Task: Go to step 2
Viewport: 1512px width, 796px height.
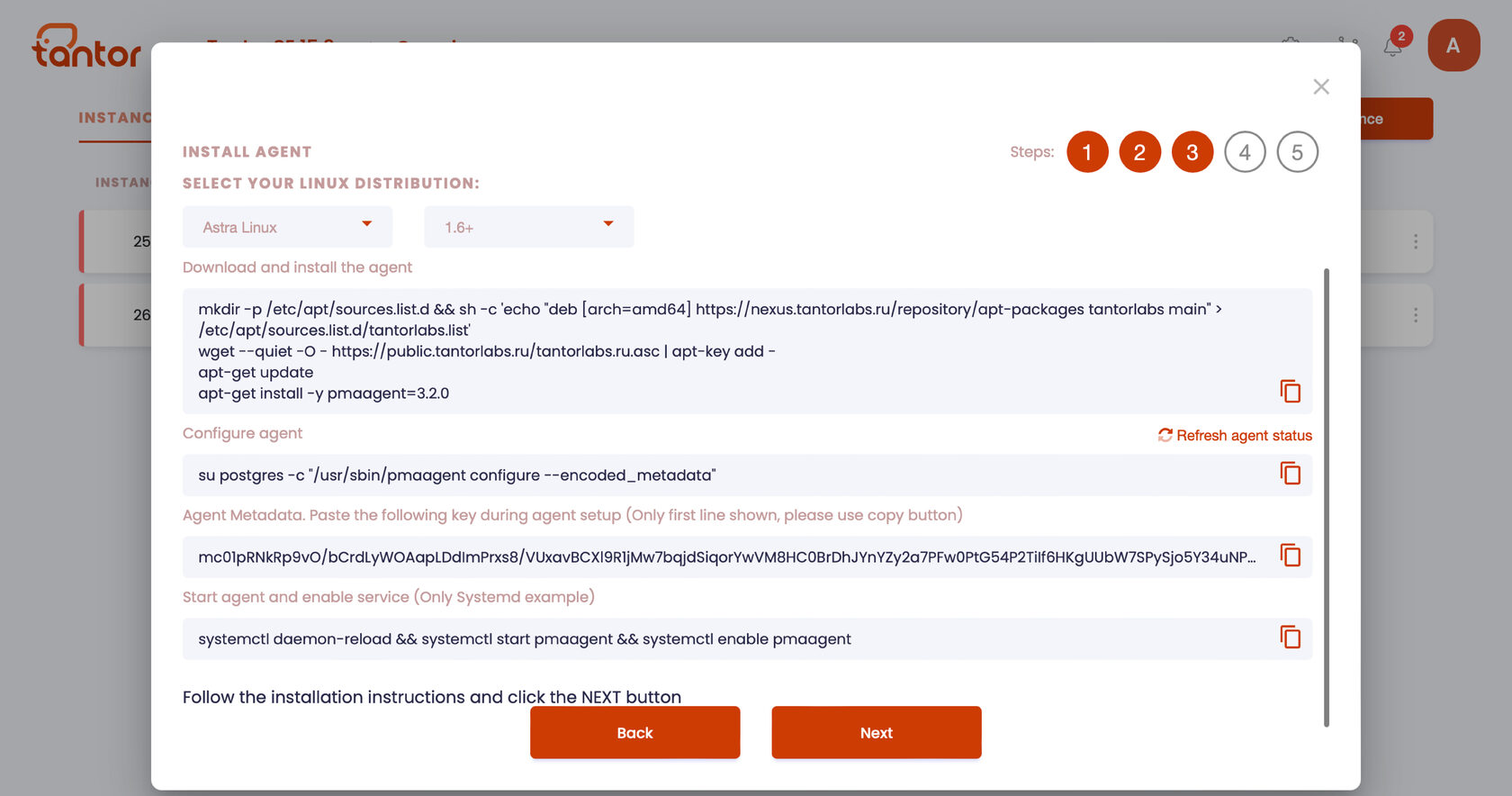Action: pyautogui.click(x=1139, y=152)
